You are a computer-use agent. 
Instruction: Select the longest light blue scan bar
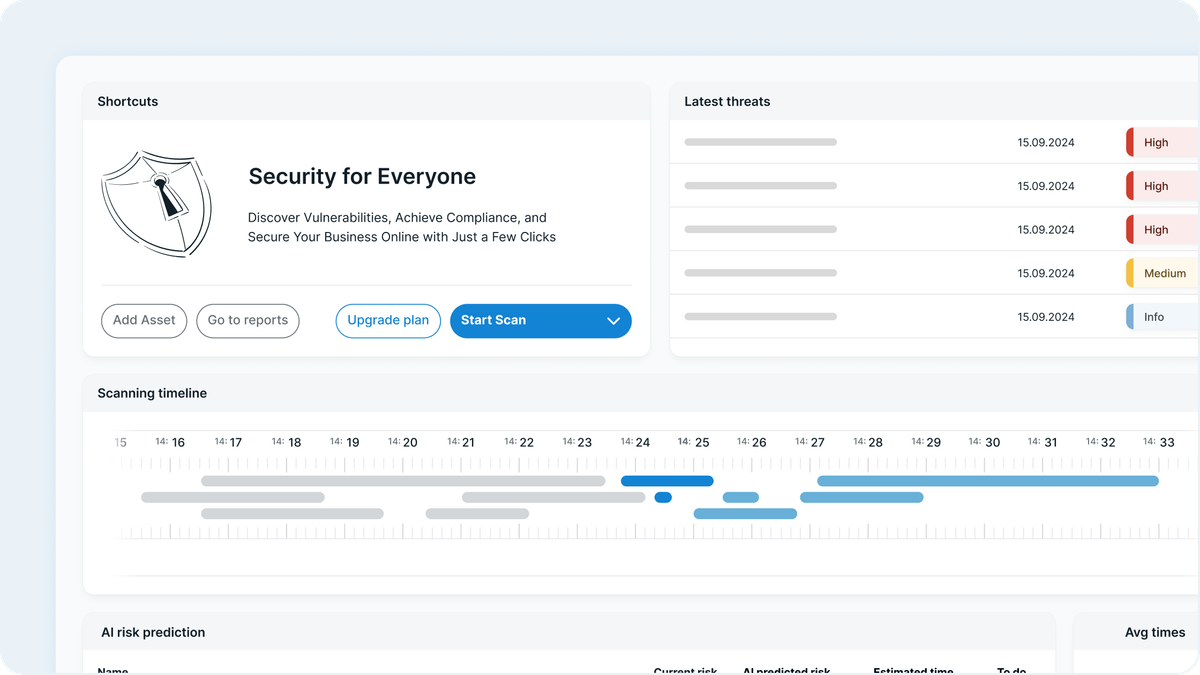(x=987, y=481)
